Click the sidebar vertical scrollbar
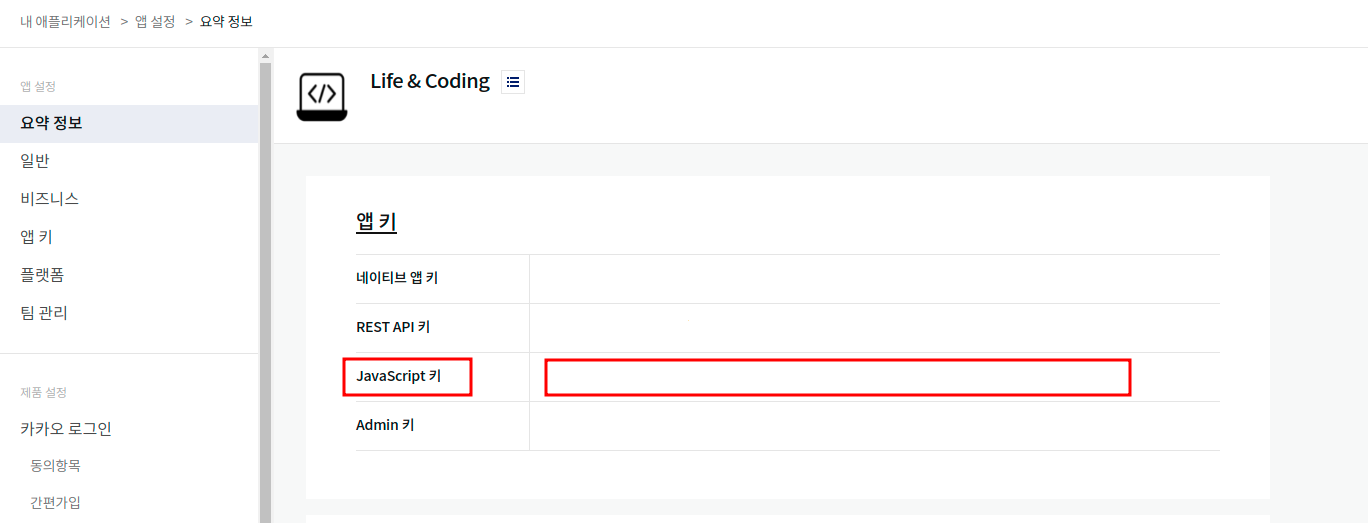 pyautogui.click(x=265, y=292)
